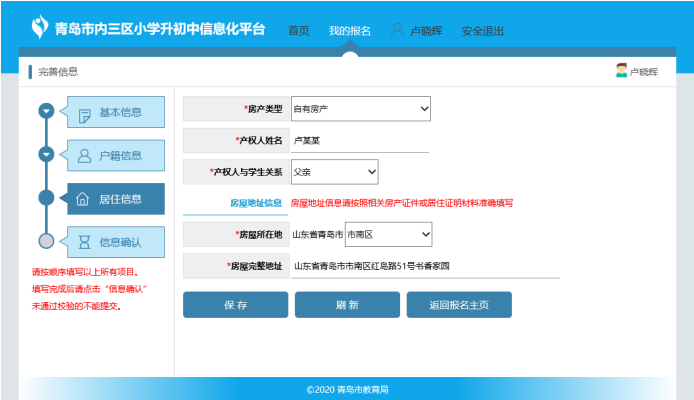
Task: Click the user silhouette icon beside 卢晓辉 in navbar
Action: (397, 30)
